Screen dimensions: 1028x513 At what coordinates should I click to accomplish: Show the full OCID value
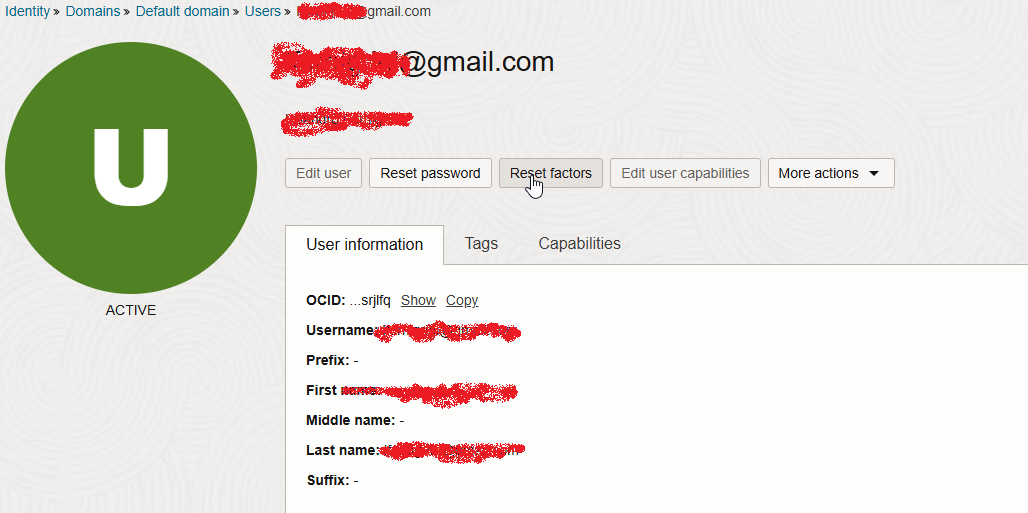coord(418,300)
